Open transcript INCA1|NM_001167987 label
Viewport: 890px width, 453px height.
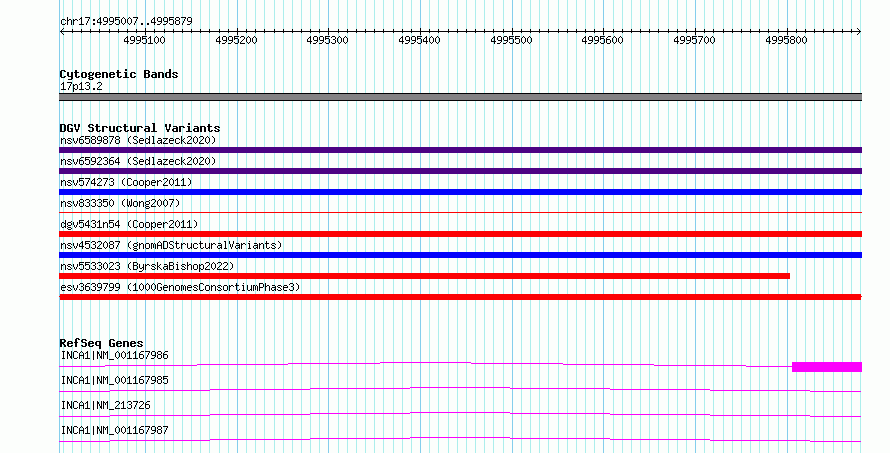pos(114,430)
